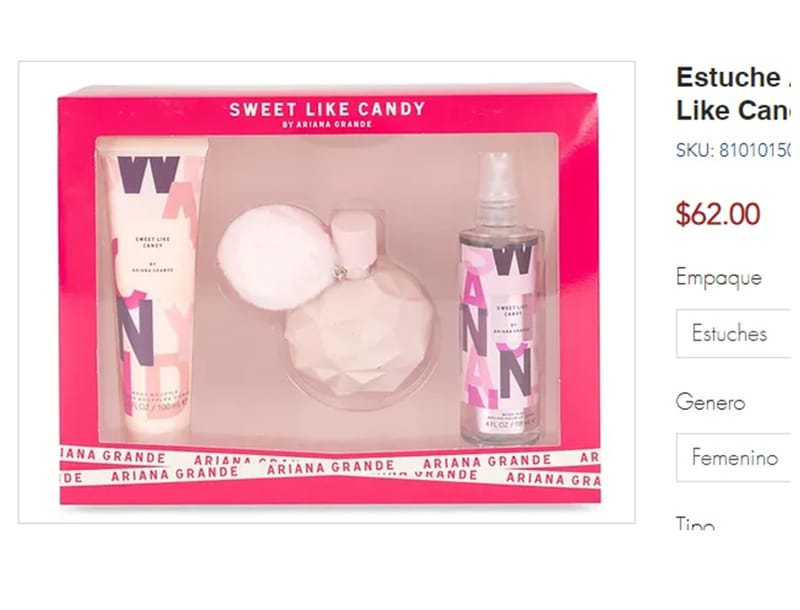The width and height of the screenshot is (800, 610).
Task: Click the Genero field label
Action: (x=710, y=402)
